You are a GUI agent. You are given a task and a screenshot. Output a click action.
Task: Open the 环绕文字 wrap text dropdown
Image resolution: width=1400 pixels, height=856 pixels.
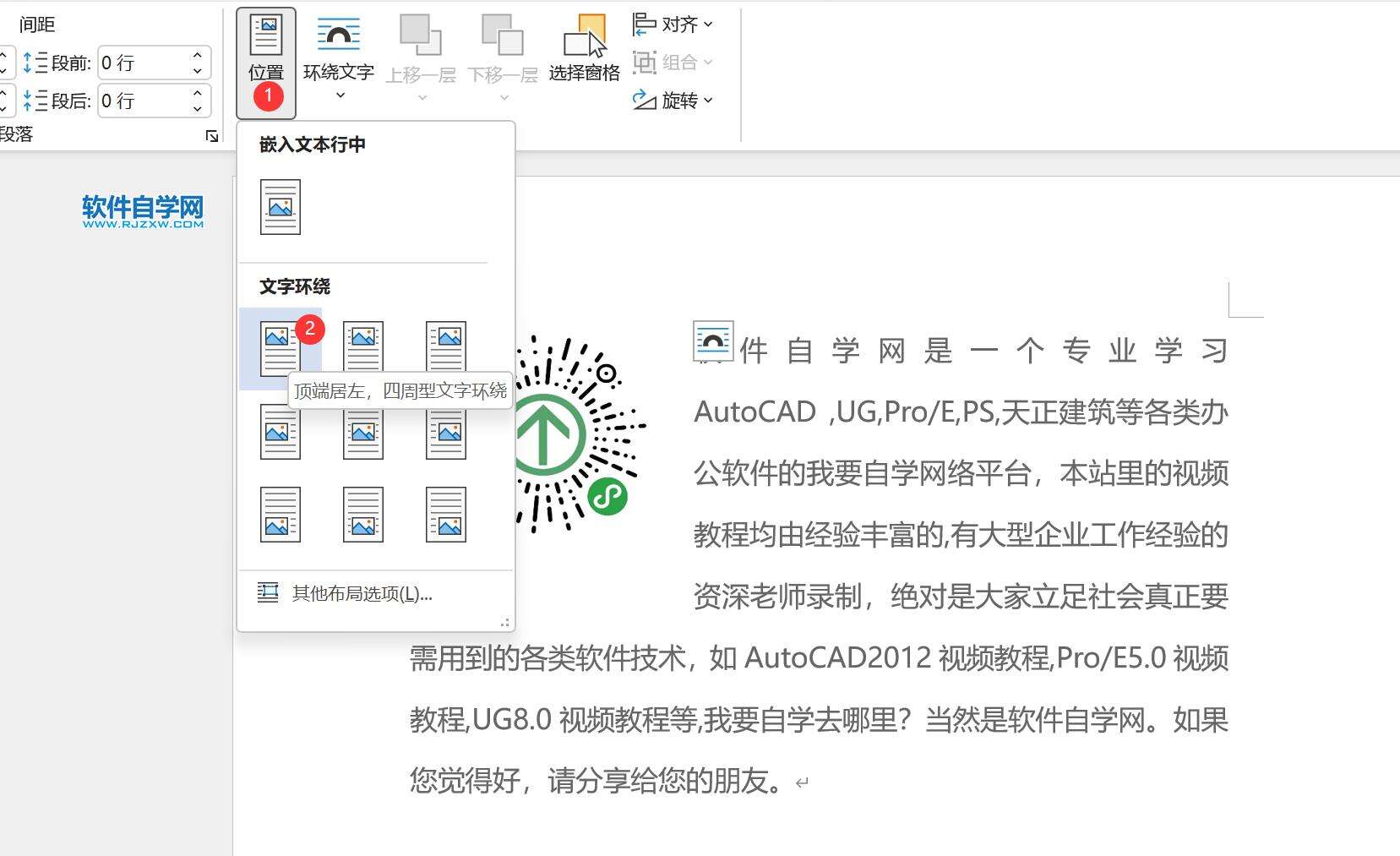point(338,59)
